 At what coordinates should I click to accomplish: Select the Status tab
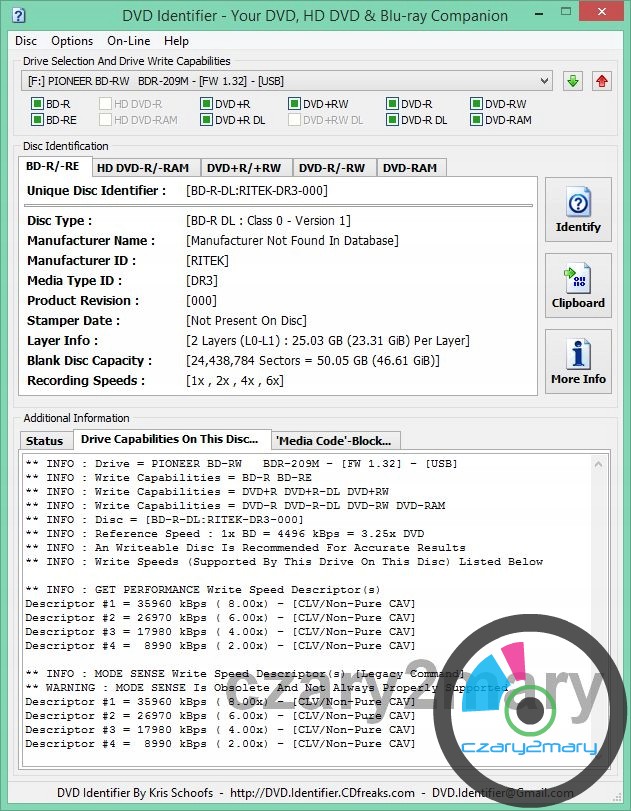44,440
